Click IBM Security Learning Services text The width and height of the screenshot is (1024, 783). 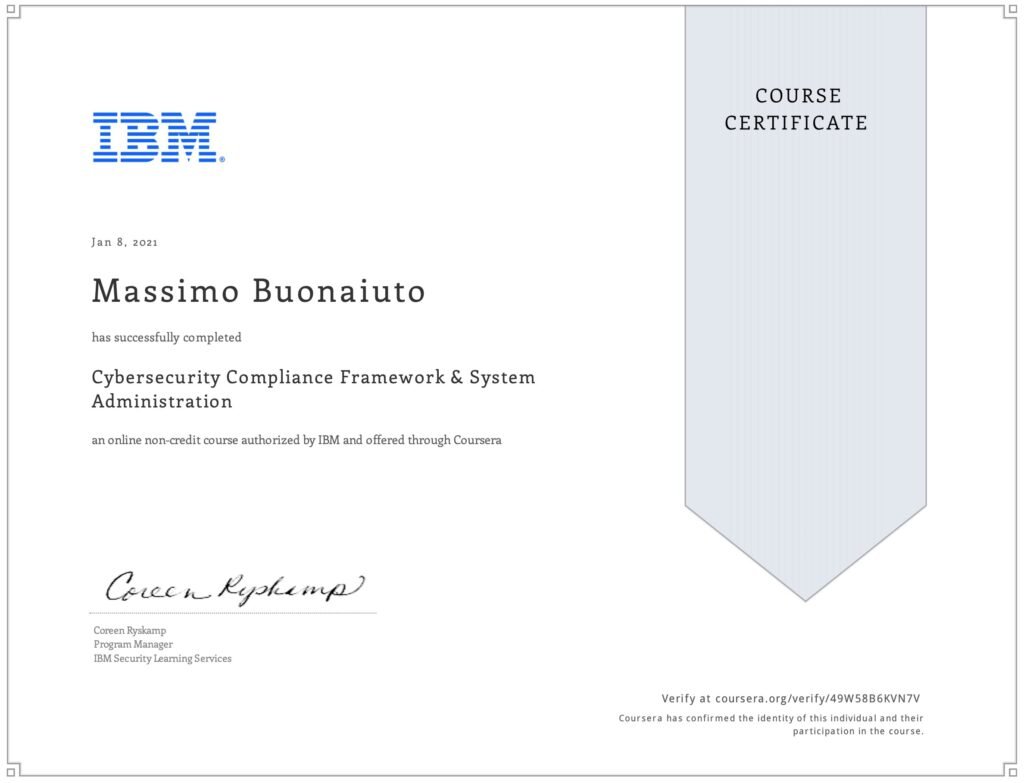pos(162,658)
